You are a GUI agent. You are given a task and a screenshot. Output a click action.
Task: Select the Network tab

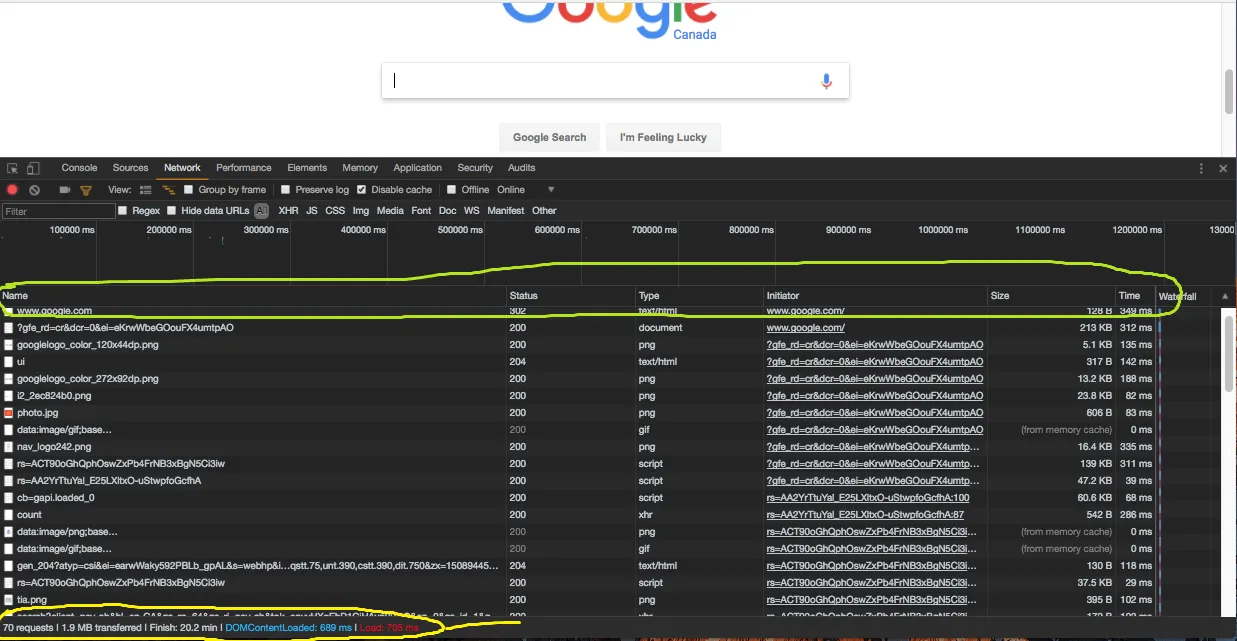(182, 168)
